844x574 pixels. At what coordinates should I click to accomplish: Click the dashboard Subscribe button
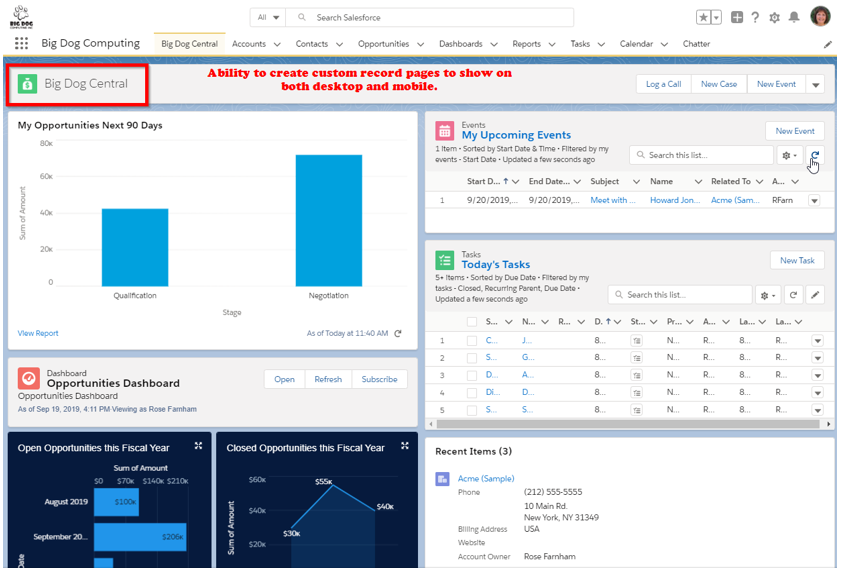tap(379, 380)
